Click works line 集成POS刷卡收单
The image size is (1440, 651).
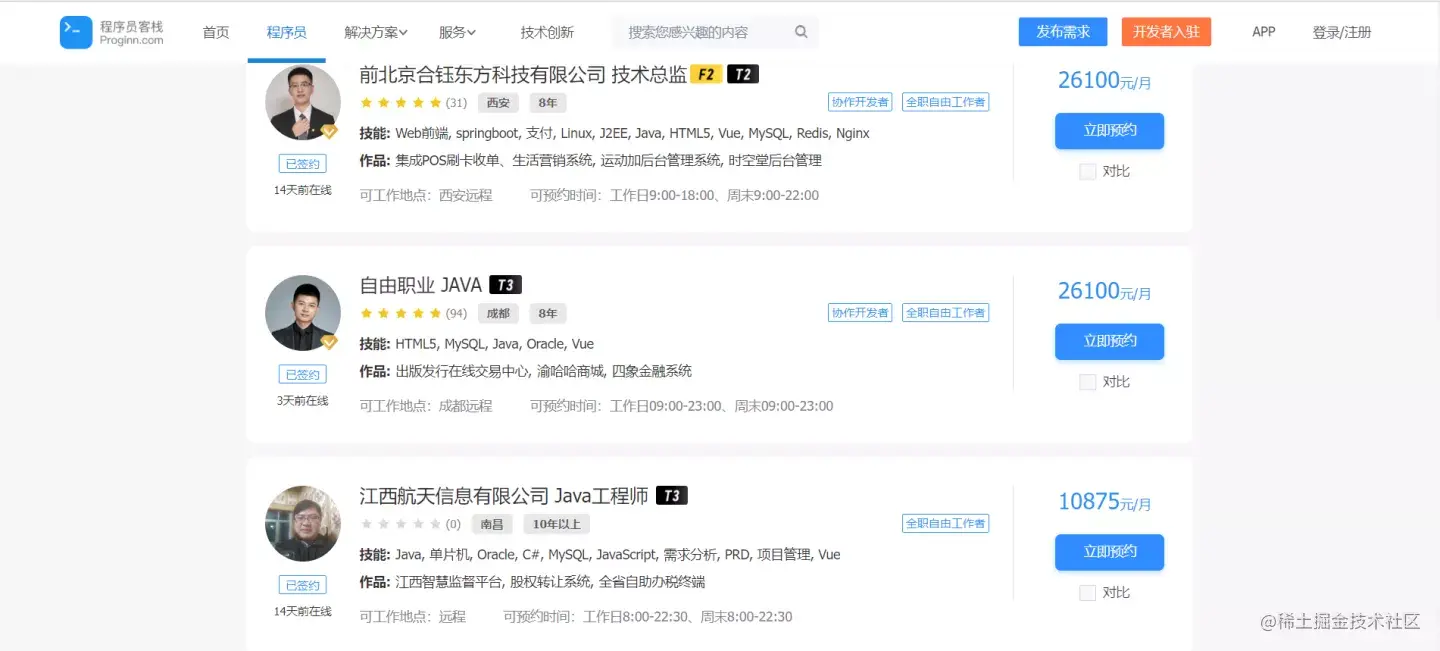click(x=591, y=160)
